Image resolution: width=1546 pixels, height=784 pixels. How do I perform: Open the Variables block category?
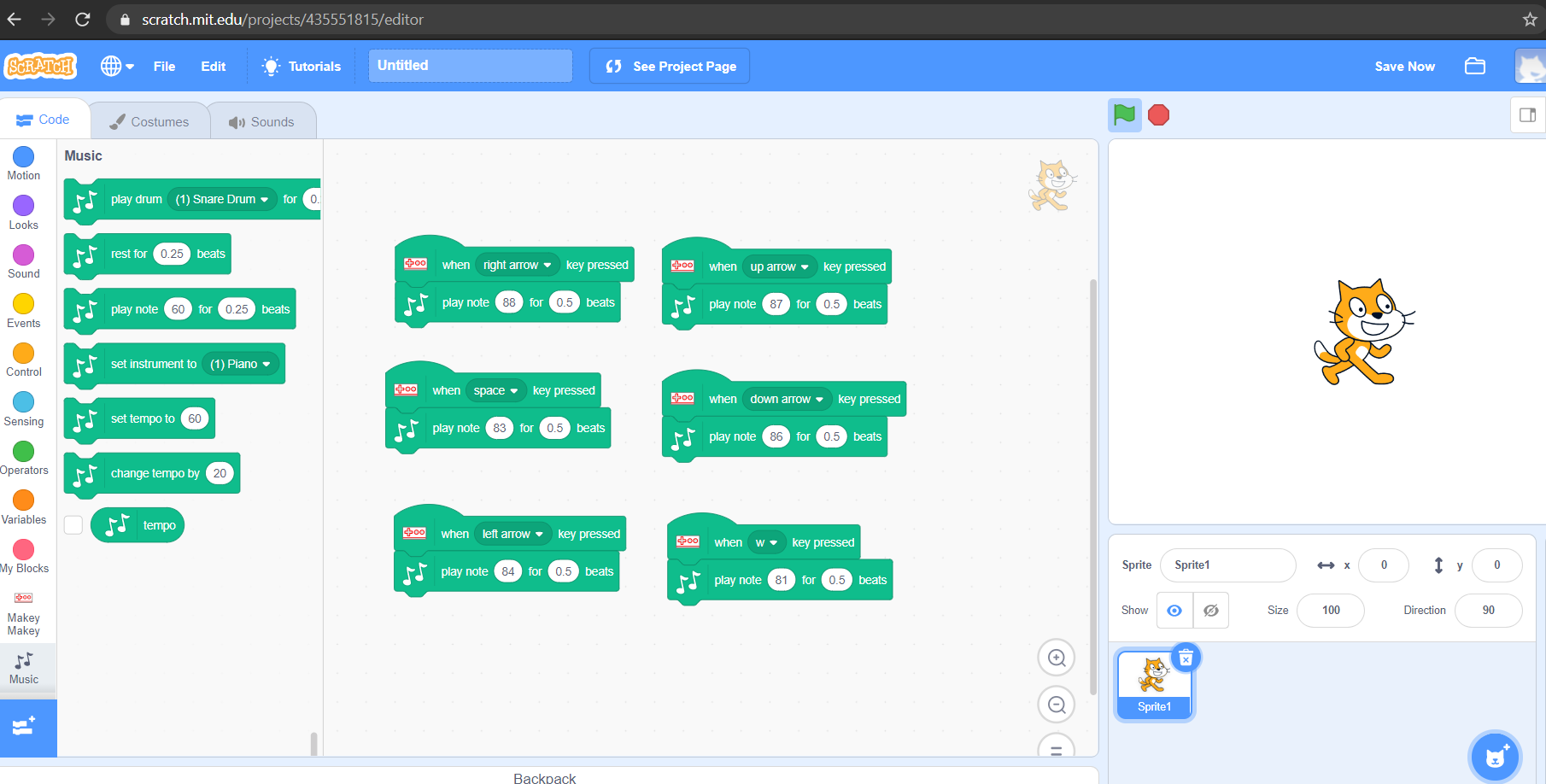(x=24, y=507)
